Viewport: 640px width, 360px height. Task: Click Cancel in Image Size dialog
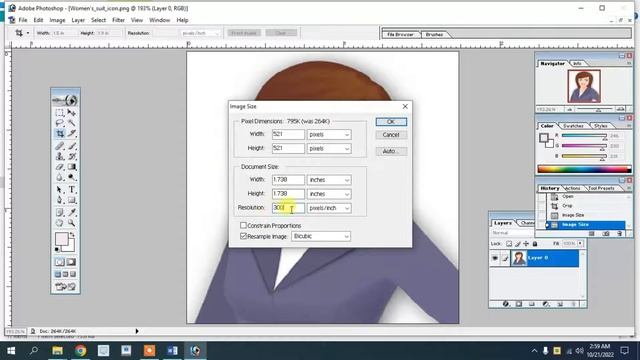coord(391,135)
